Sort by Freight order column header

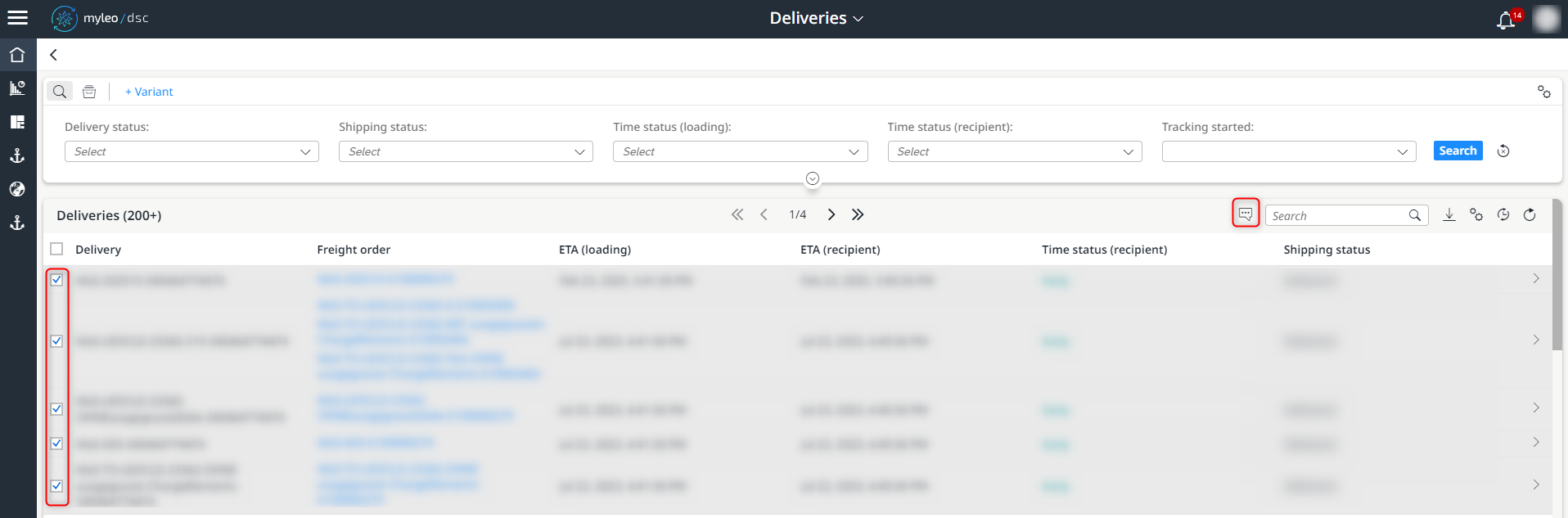pyautogui.click(x=354, y=250)
